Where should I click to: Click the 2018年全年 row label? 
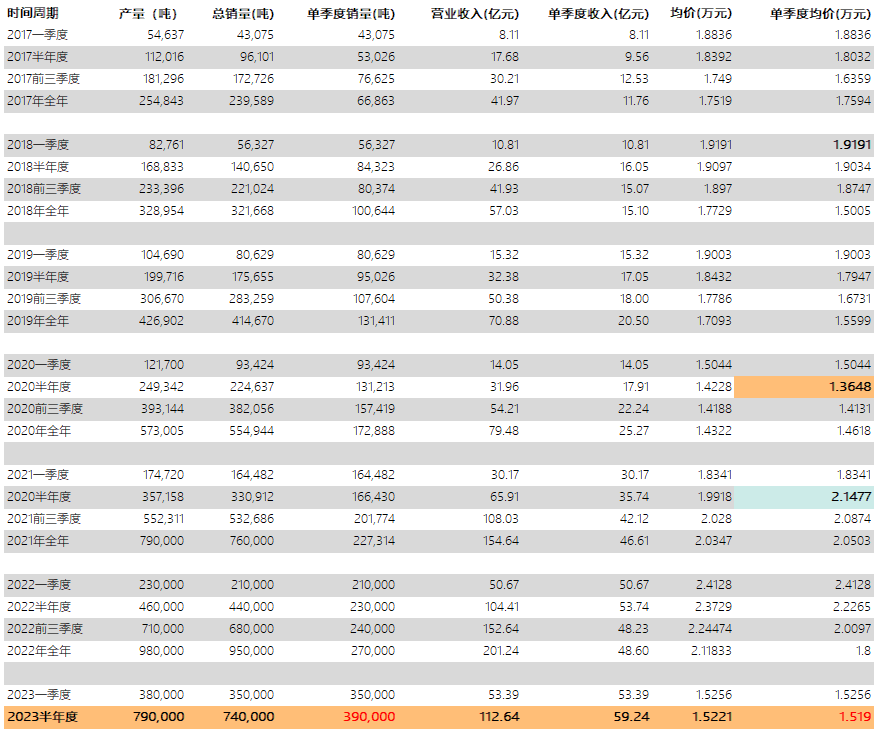click(38, 211)
